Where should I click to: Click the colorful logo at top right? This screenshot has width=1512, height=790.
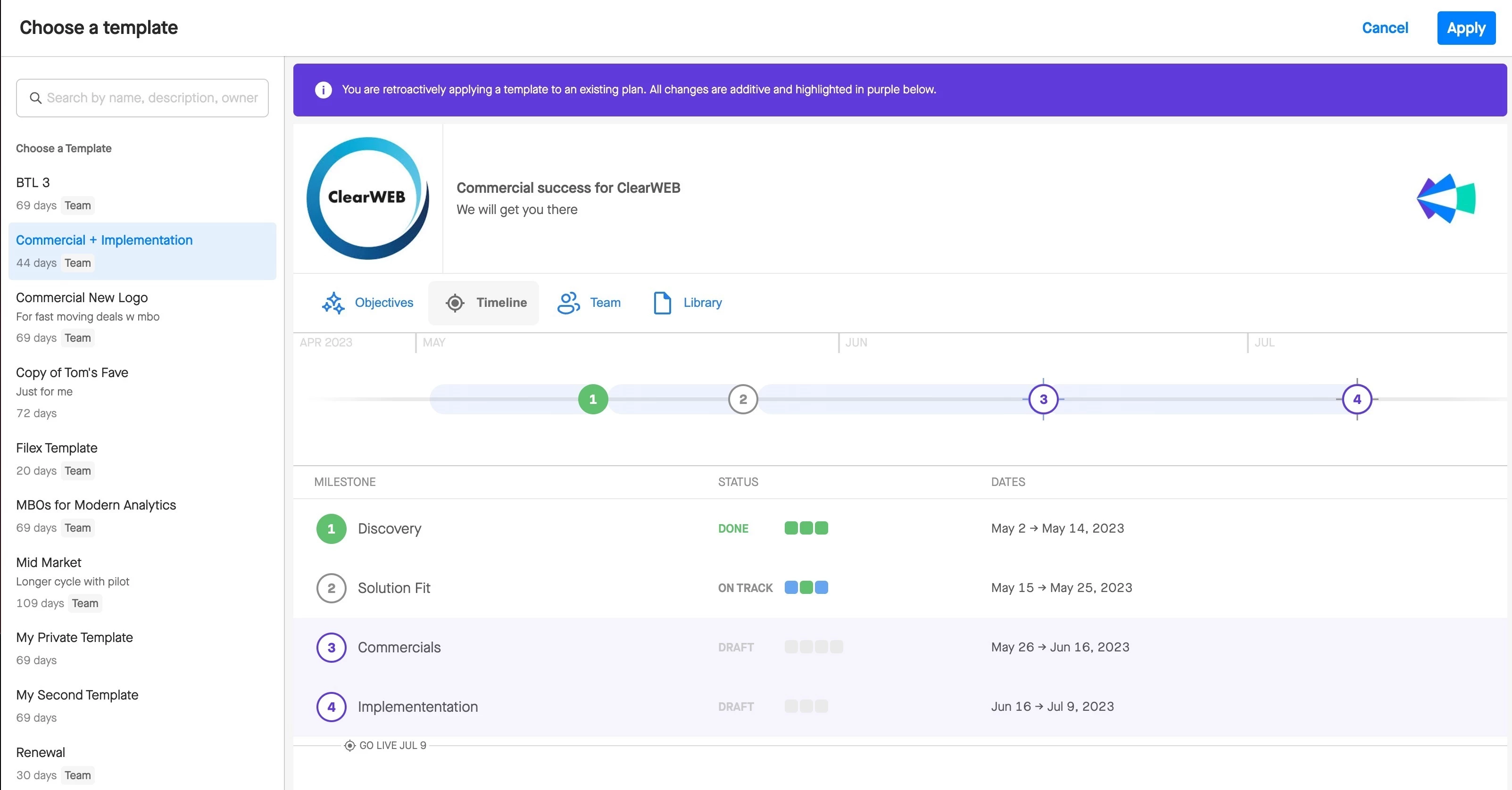point(1446,198)
